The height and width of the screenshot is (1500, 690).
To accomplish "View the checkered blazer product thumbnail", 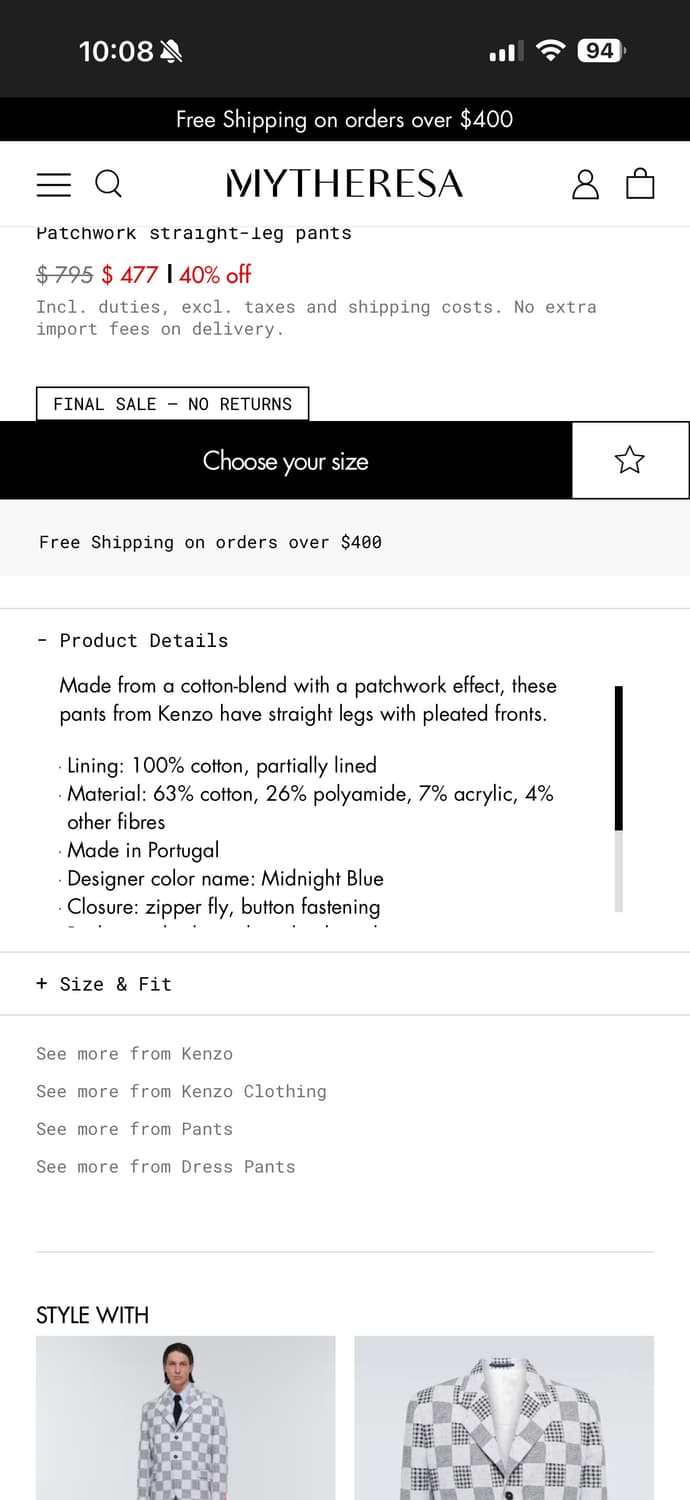I will coord(504,1418).
